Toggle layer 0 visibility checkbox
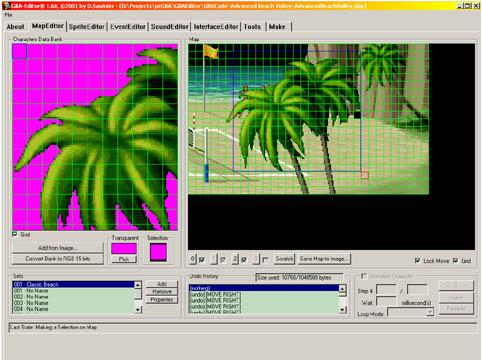 (202, 260)
